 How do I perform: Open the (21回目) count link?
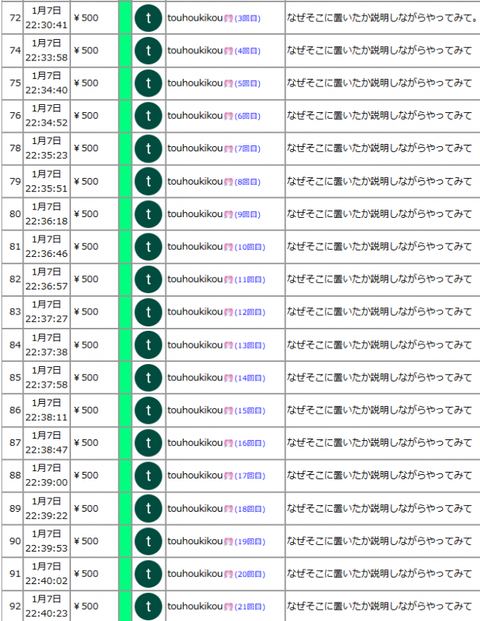[250, 607]
